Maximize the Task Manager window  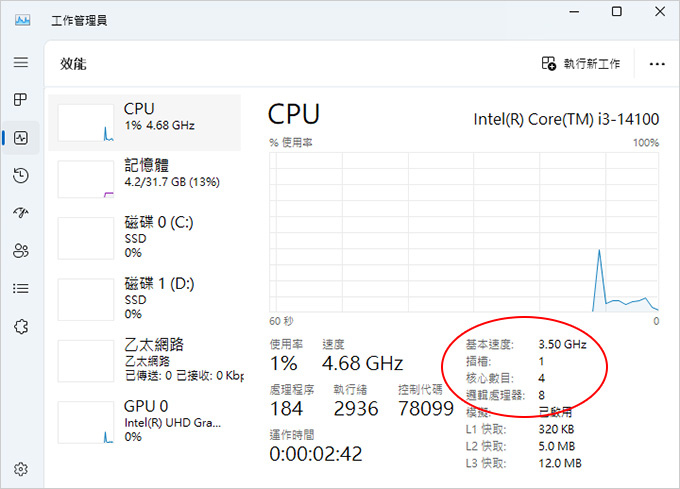[x=616, y=12]
